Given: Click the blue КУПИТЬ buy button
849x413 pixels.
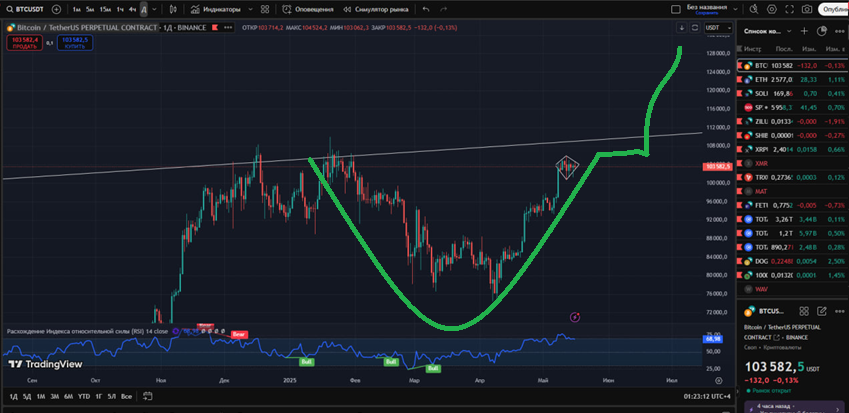Looking at the screenshot, I should tap(75, 43).
